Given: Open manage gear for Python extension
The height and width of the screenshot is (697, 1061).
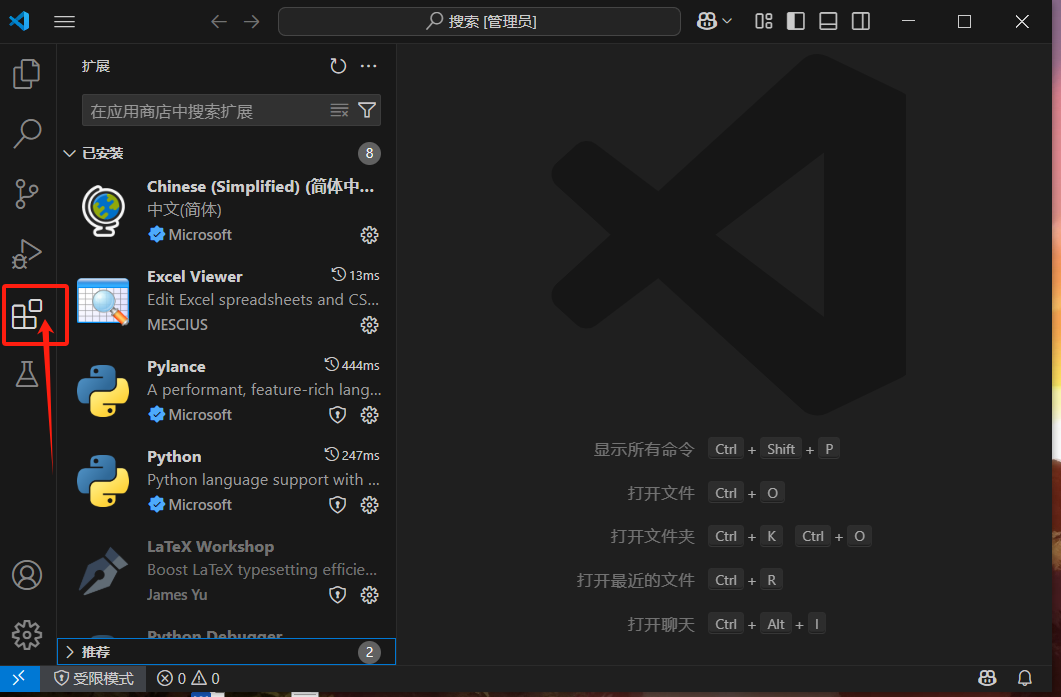Looking at the screenshot, I should (369, 505).
